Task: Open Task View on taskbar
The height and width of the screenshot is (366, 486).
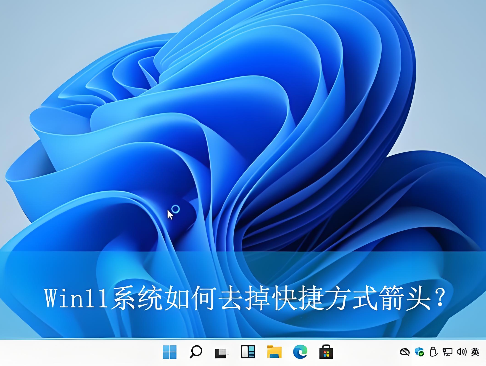Action: point(221,353)
